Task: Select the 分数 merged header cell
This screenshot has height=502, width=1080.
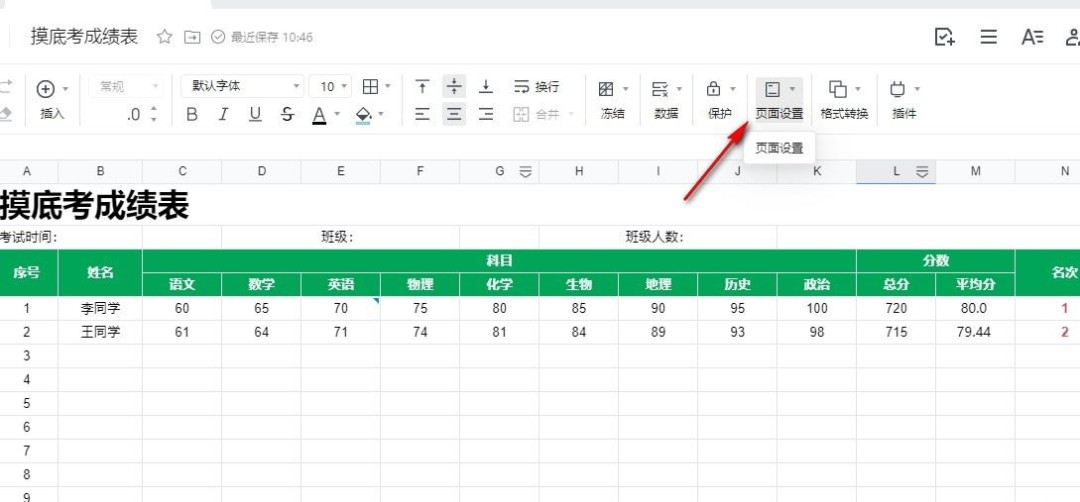Action: coord(935,260)
